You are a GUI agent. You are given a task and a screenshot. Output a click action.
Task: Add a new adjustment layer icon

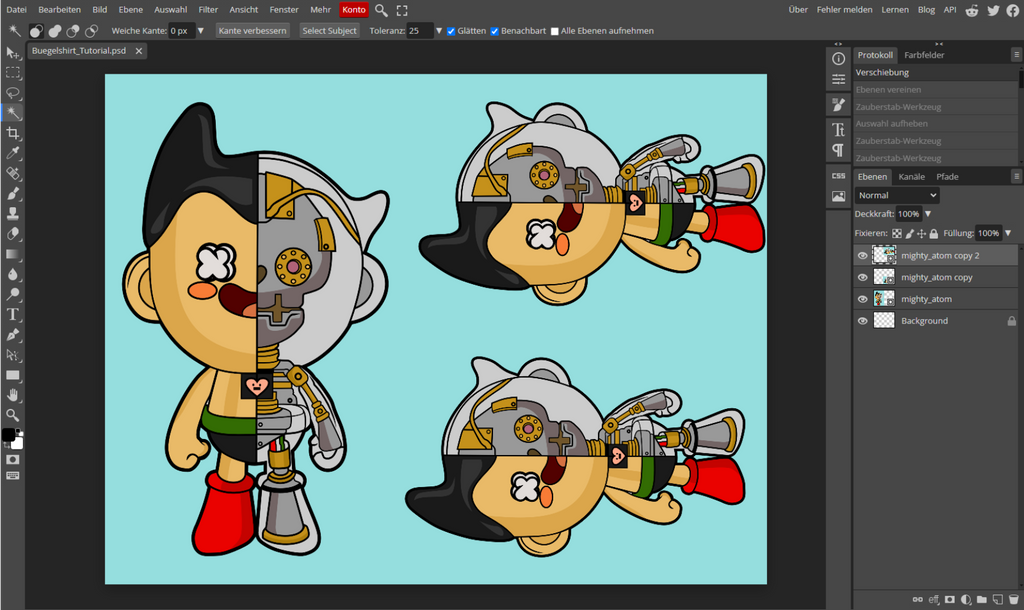click(x=965, y=600)
